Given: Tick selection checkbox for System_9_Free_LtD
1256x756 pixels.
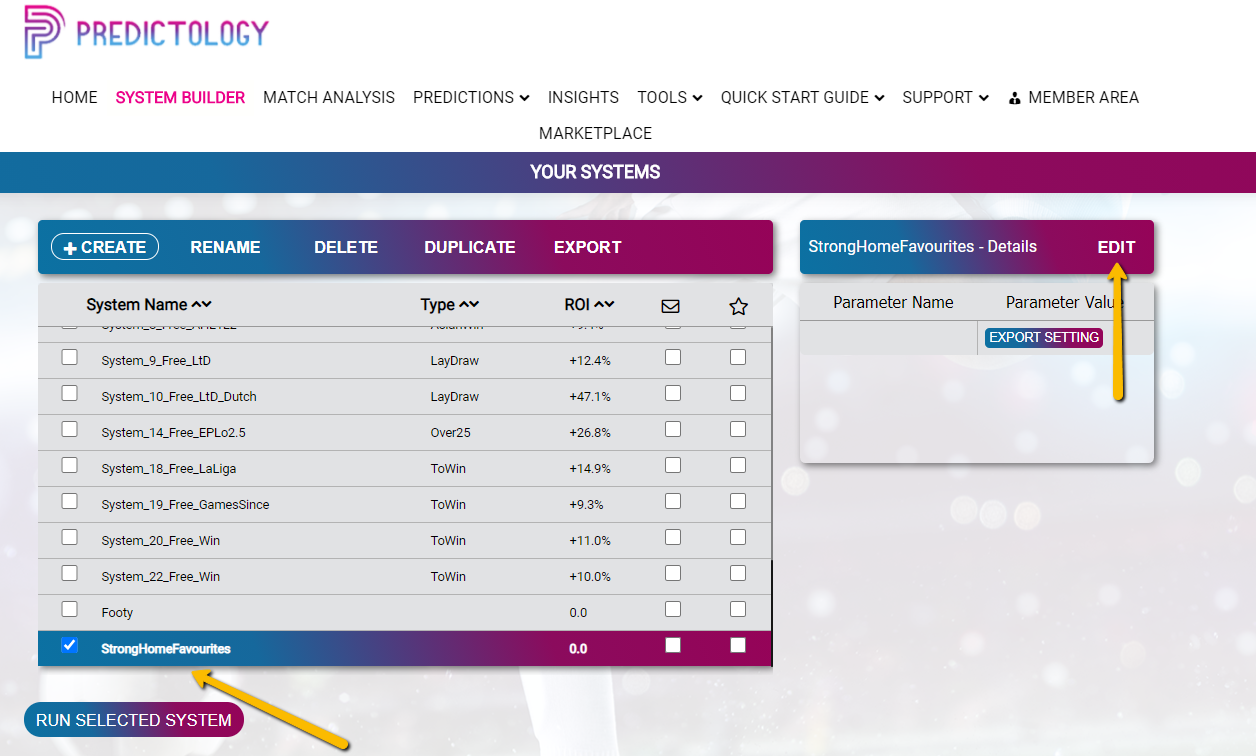Looking at the screenshot, I should (69, 357).
